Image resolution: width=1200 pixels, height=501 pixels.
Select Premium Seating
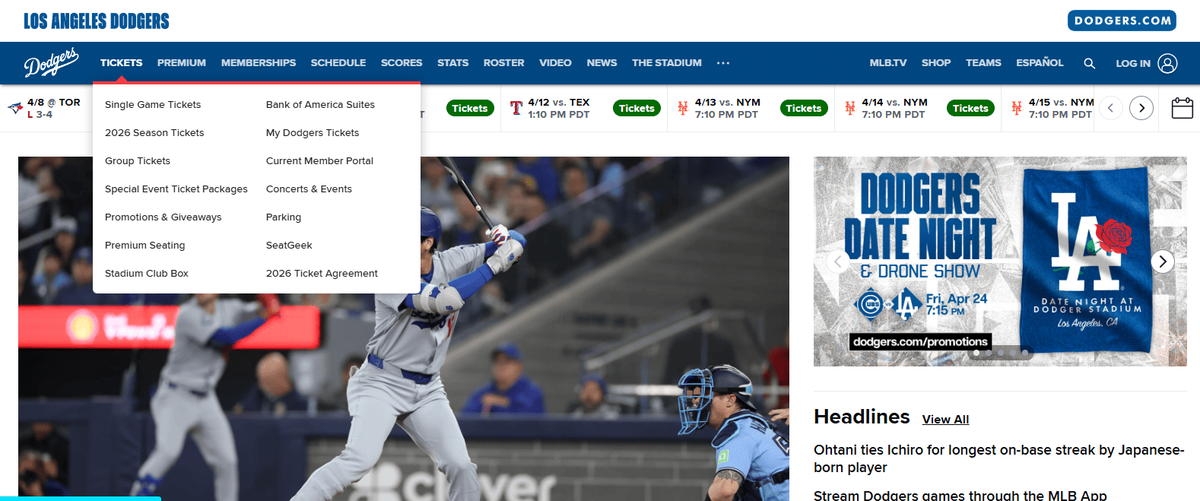(145, 245)
